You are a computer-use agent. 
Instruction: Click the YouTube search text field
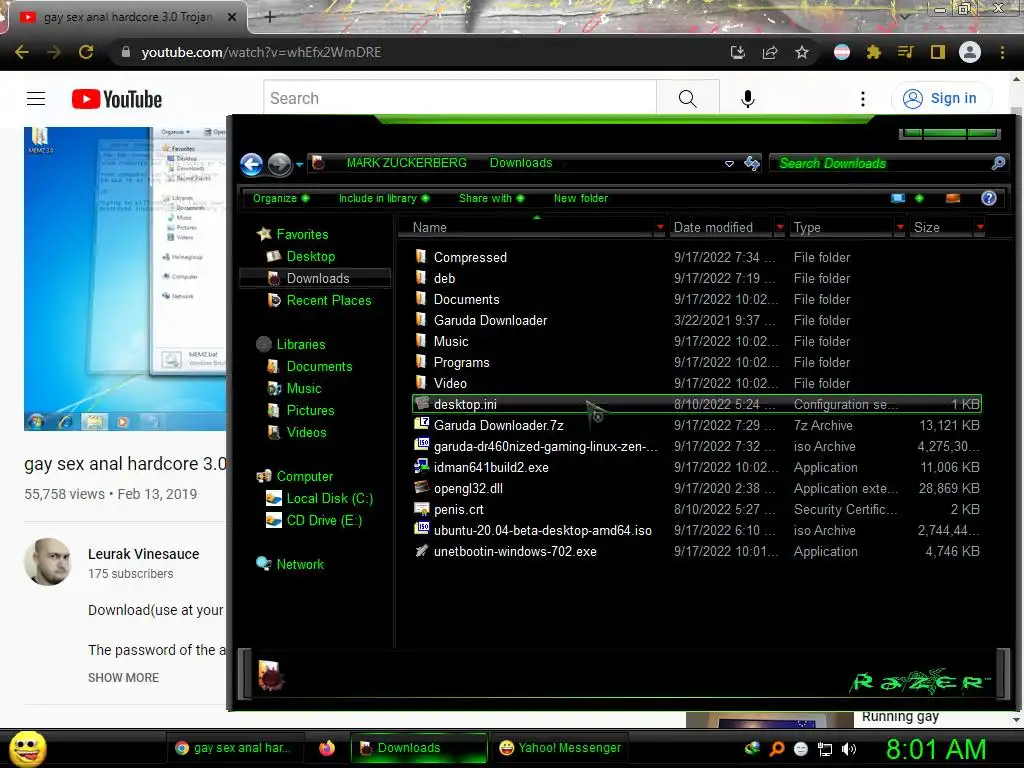pos(460,99)
